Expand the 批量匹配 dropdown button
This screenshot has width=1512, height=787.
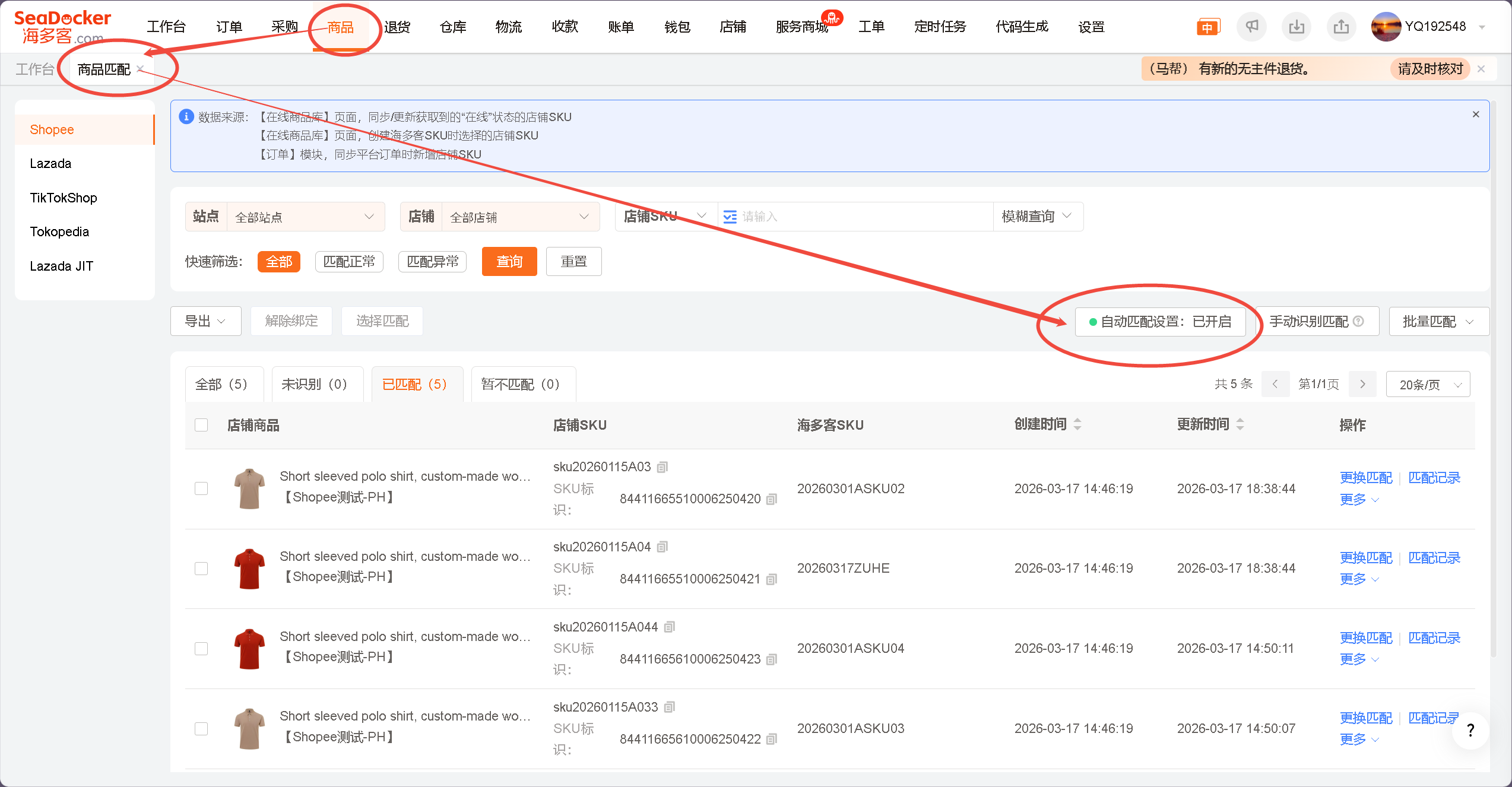pyautogui.click(x=1438, y=321)
